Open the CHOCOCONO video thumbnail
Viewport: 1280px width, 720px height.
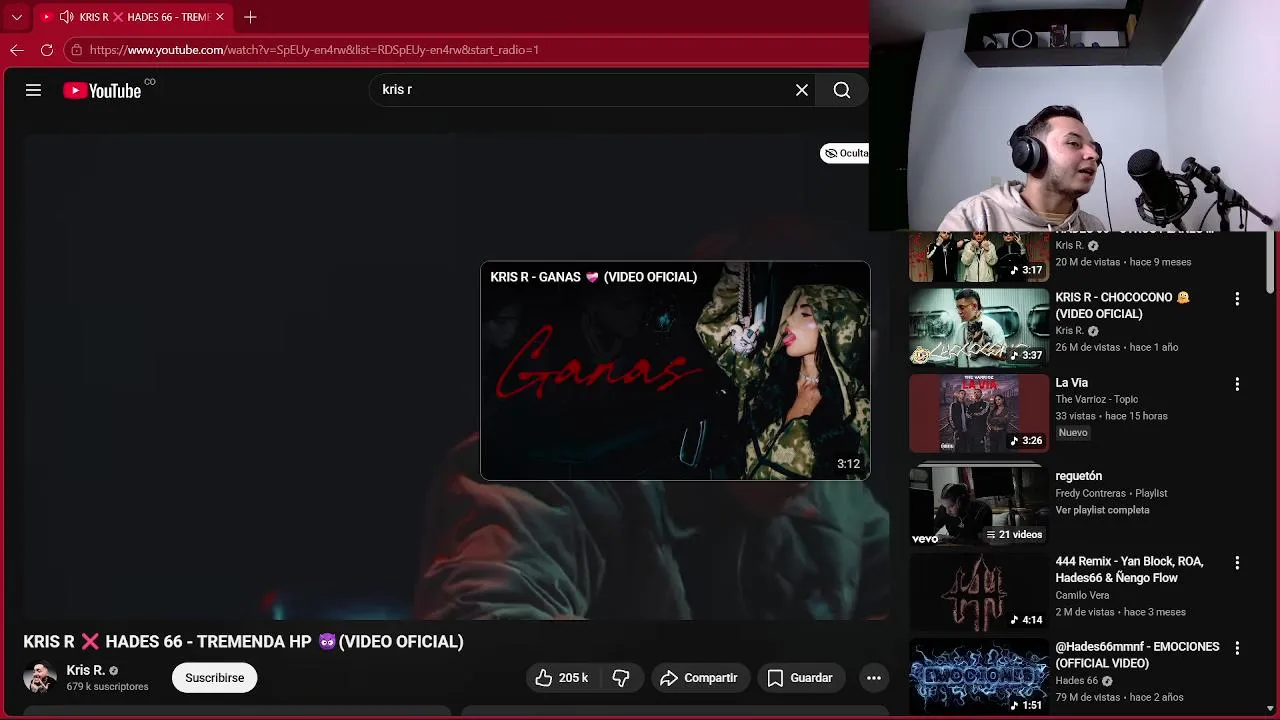[979, 328]
